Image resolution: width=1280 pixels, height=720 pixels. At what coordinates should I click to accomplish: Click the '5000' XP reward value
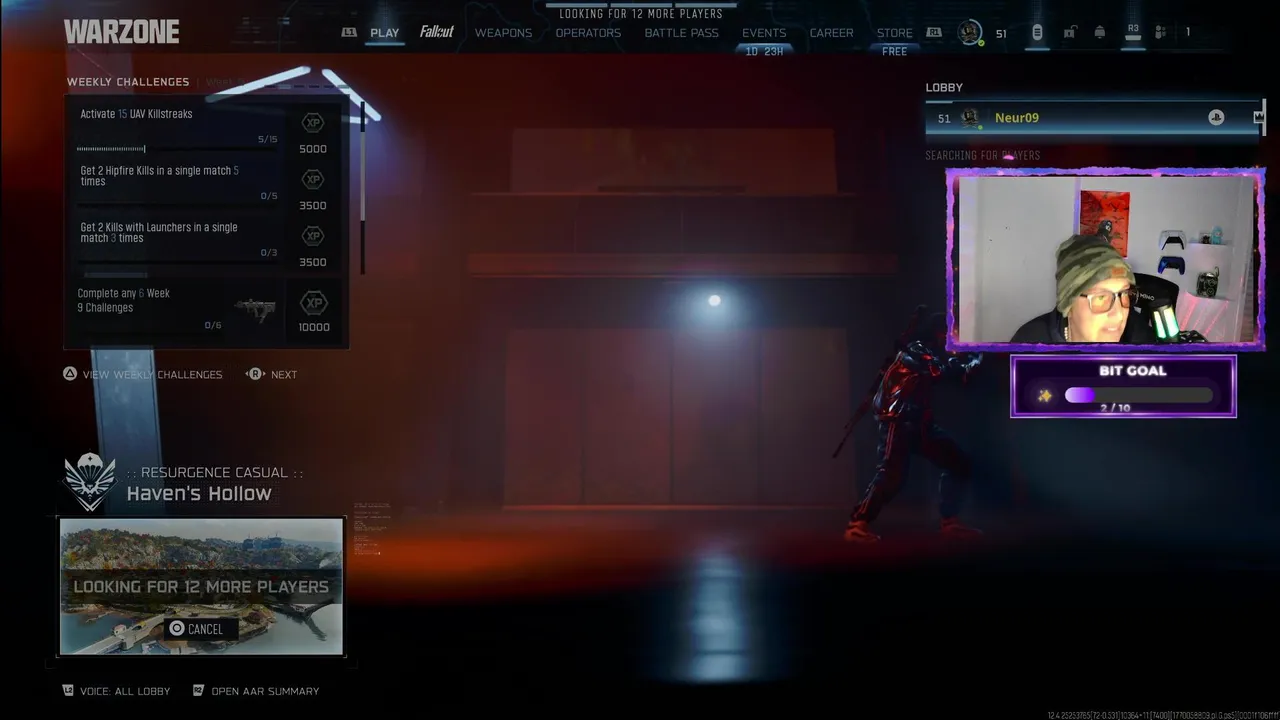[313, 149]
